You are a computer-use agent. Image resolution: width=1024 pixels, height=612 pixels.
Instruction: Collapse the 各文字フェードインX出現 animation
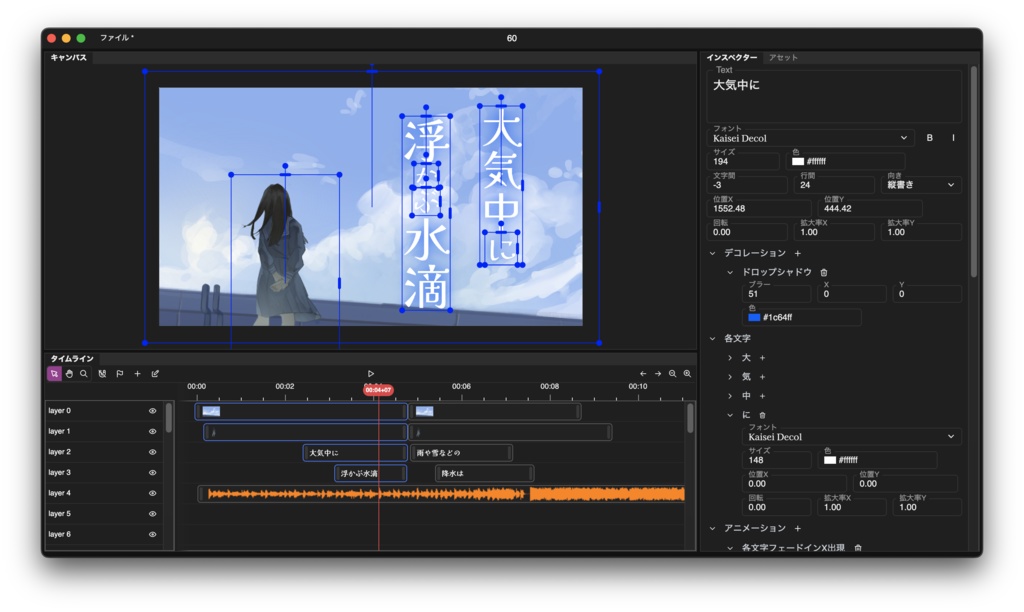pyautogui.click(x=730, y=548)
